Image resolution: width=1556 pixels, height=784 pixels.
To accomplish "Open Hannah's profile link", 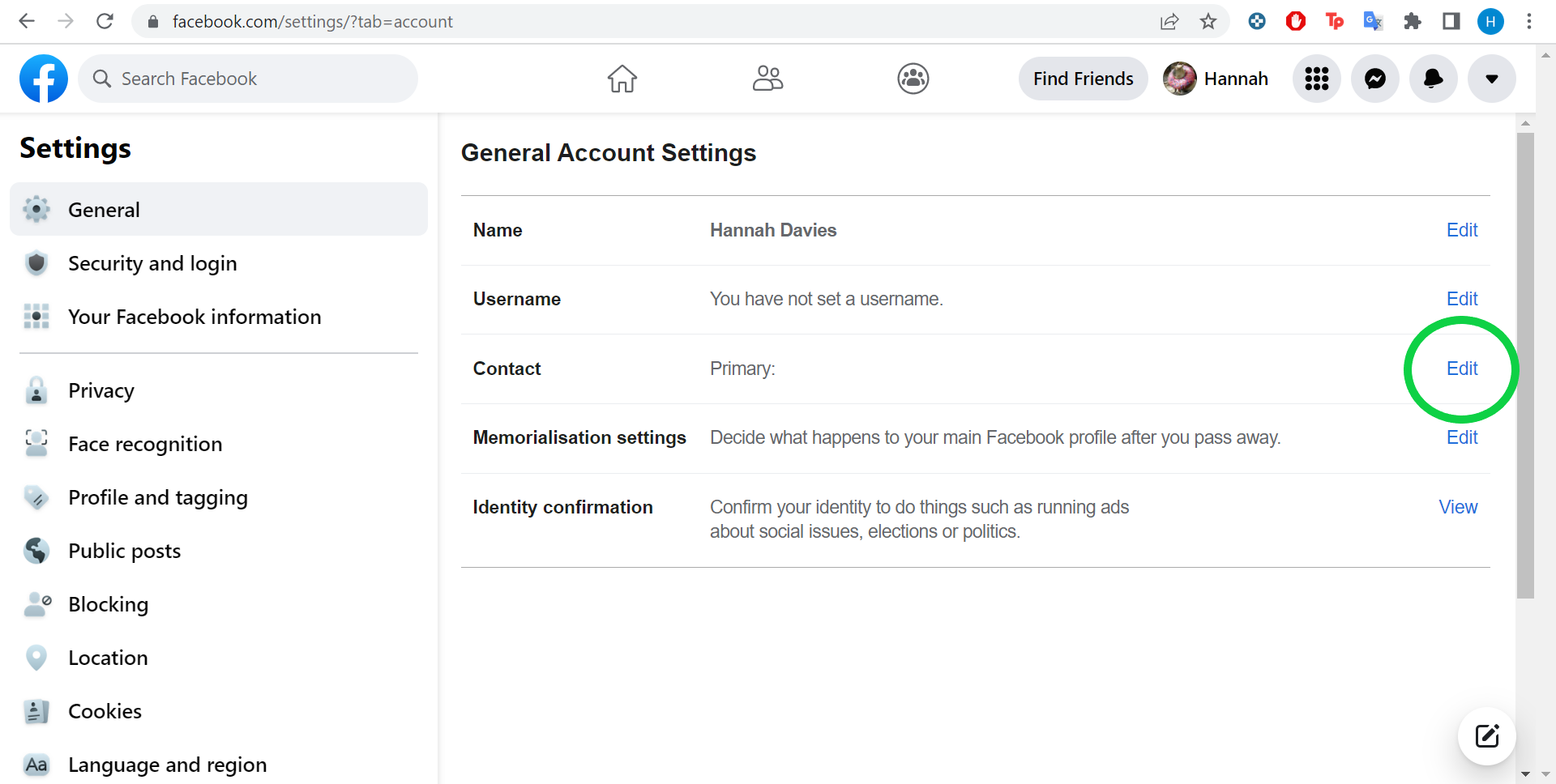I will tap(1216, 79).
